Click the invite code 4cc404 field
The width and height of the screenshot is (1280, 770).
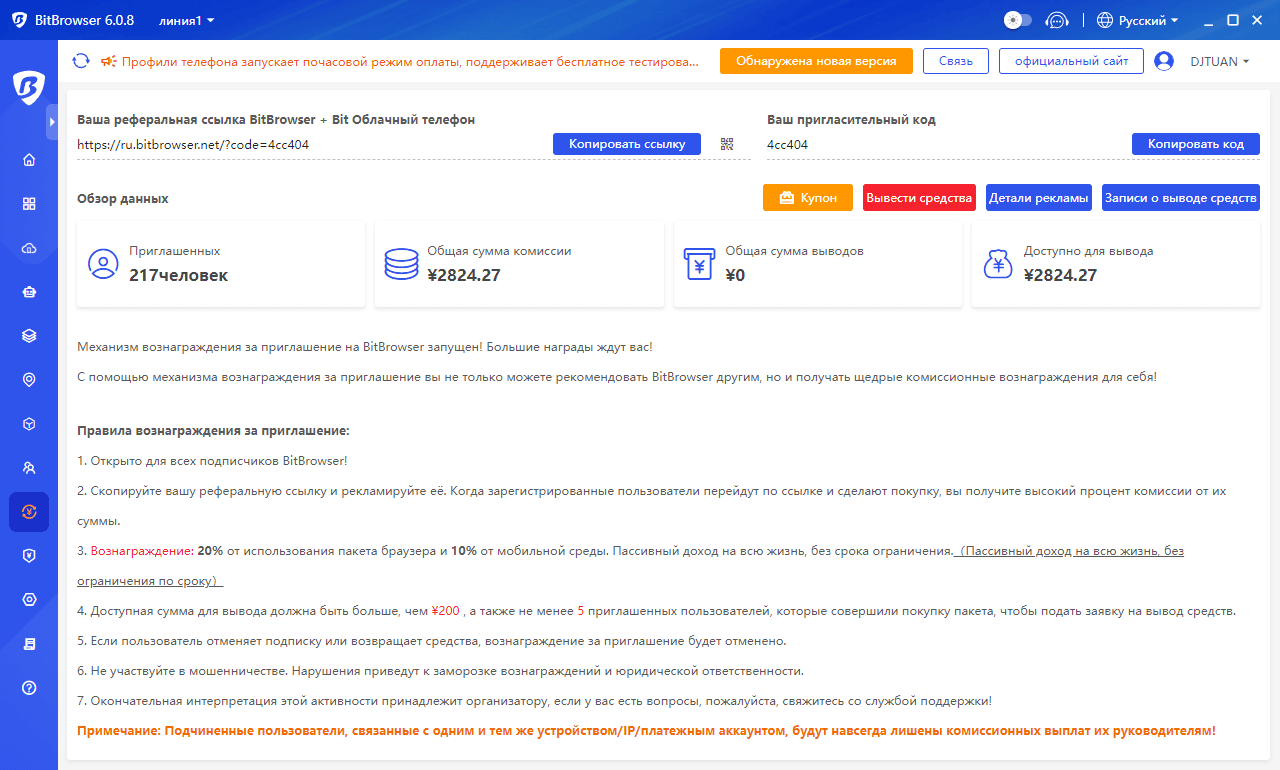788,144
